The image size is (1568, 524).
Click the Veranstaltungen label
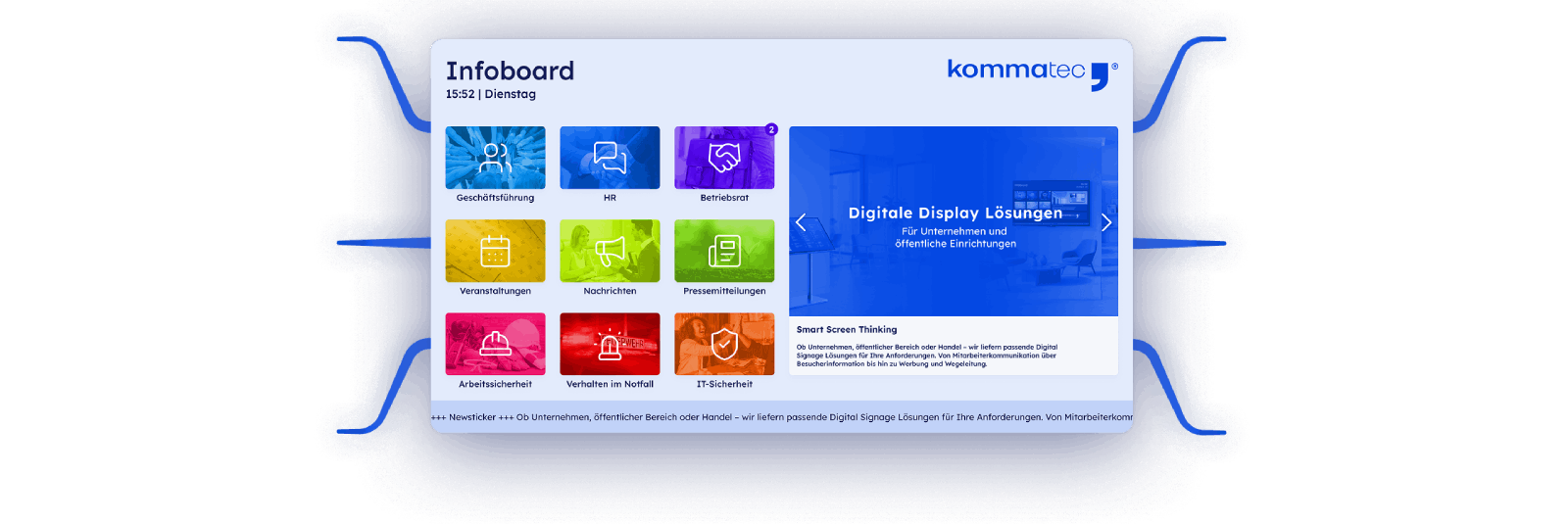click(495, 291)
